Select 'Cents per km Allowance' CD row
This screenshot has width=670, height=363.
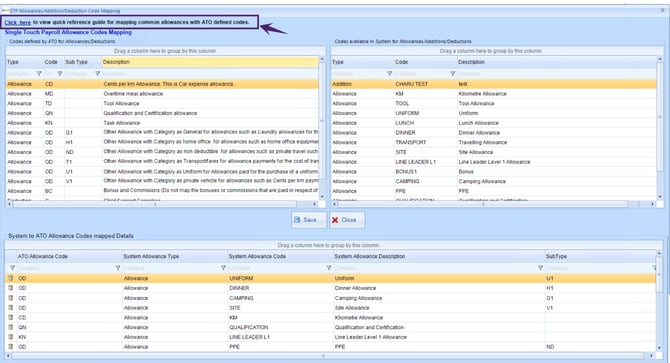[162, 84]
